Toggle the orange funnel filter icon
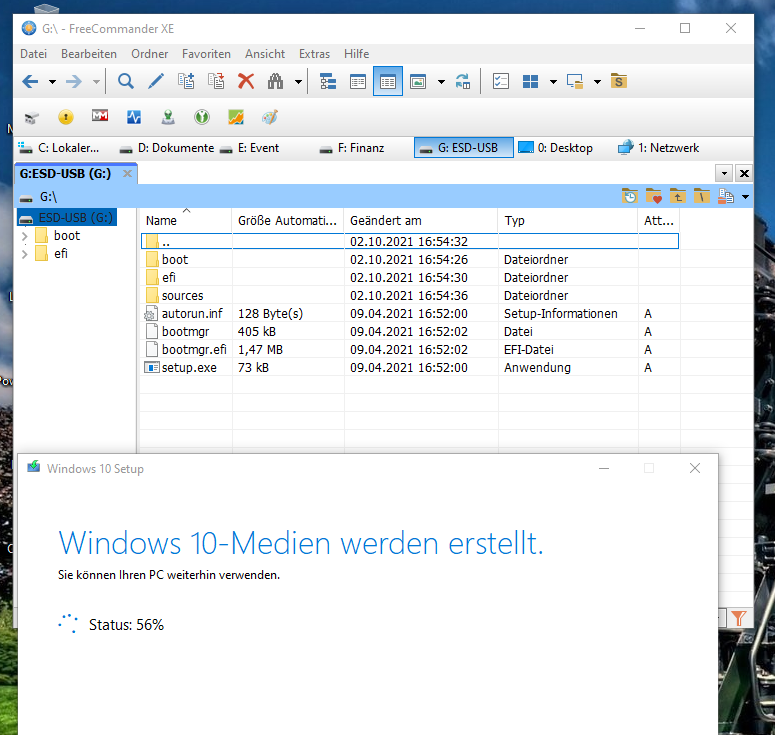The width and height of the screenshot is (775, 735). point(739,618)
